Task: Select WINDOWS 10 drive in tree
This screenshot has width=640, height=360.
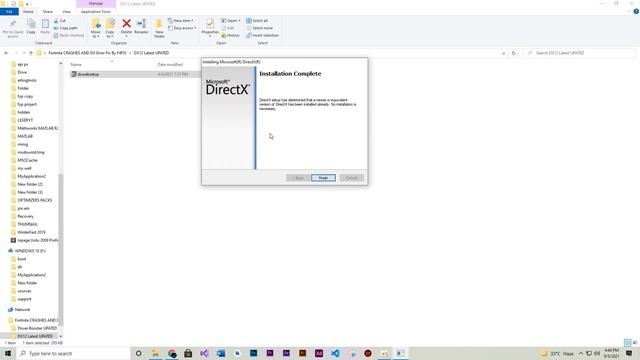Action: point(30,251)
